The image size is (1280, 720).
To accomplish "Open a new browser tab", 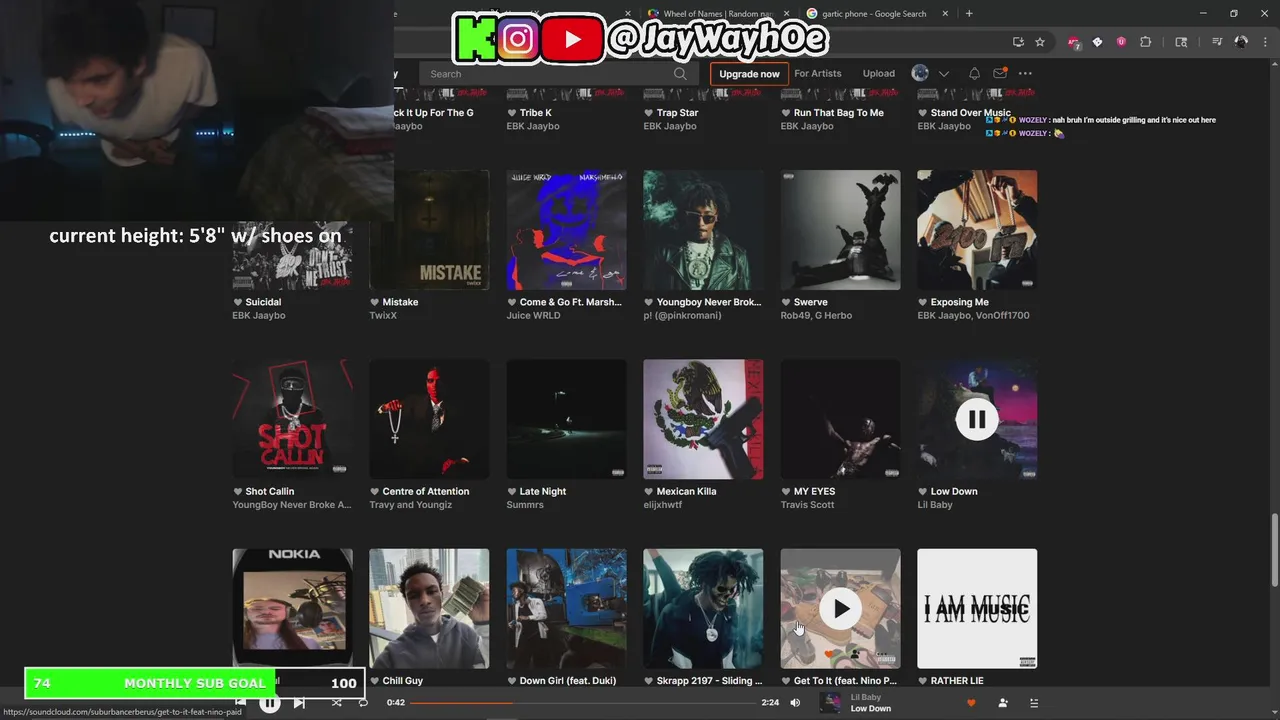I will pyautogui.click(x=969, y=14).
